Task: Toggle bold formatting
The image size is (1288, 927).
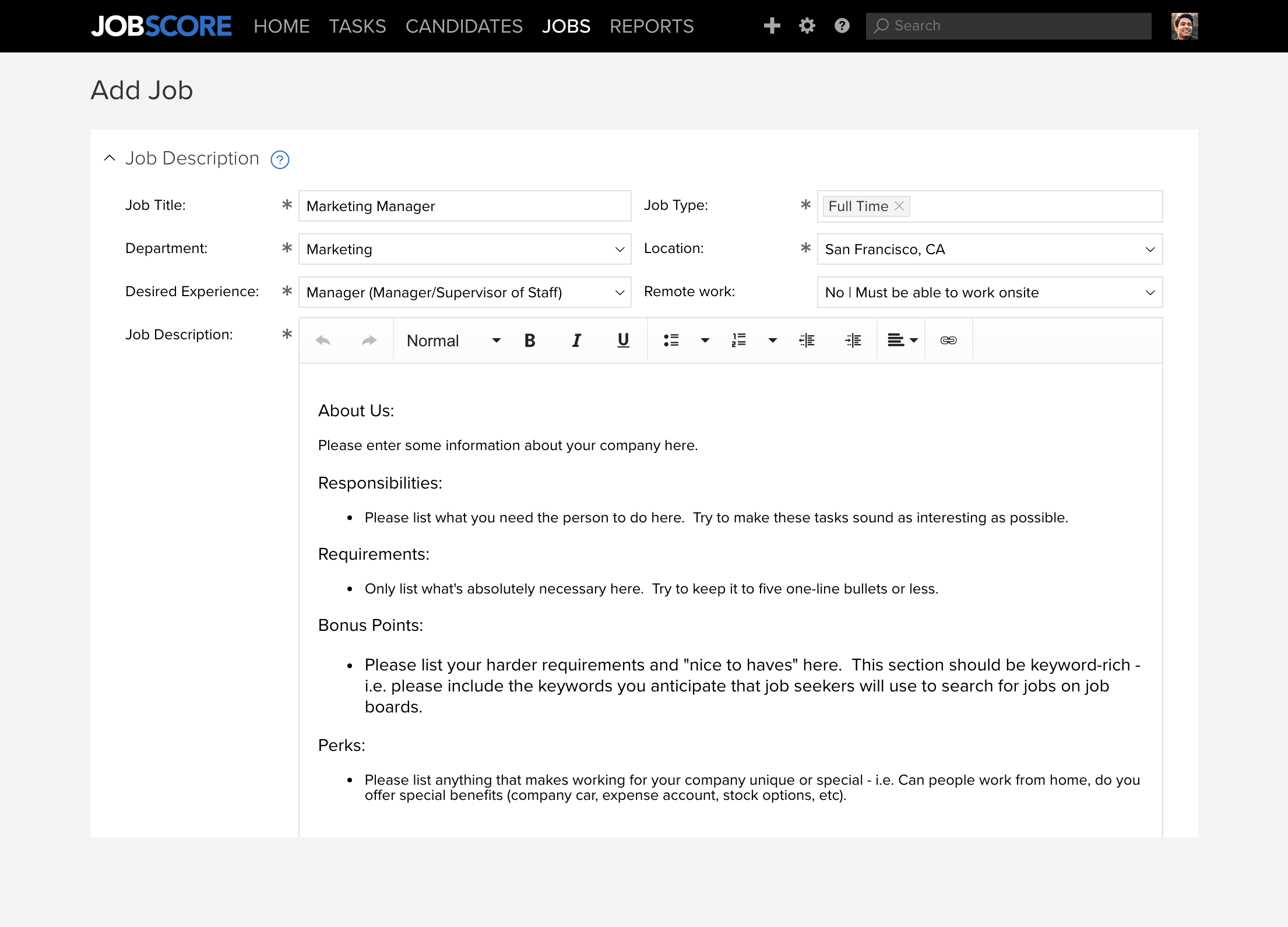Action: click(x=530, y=340)
